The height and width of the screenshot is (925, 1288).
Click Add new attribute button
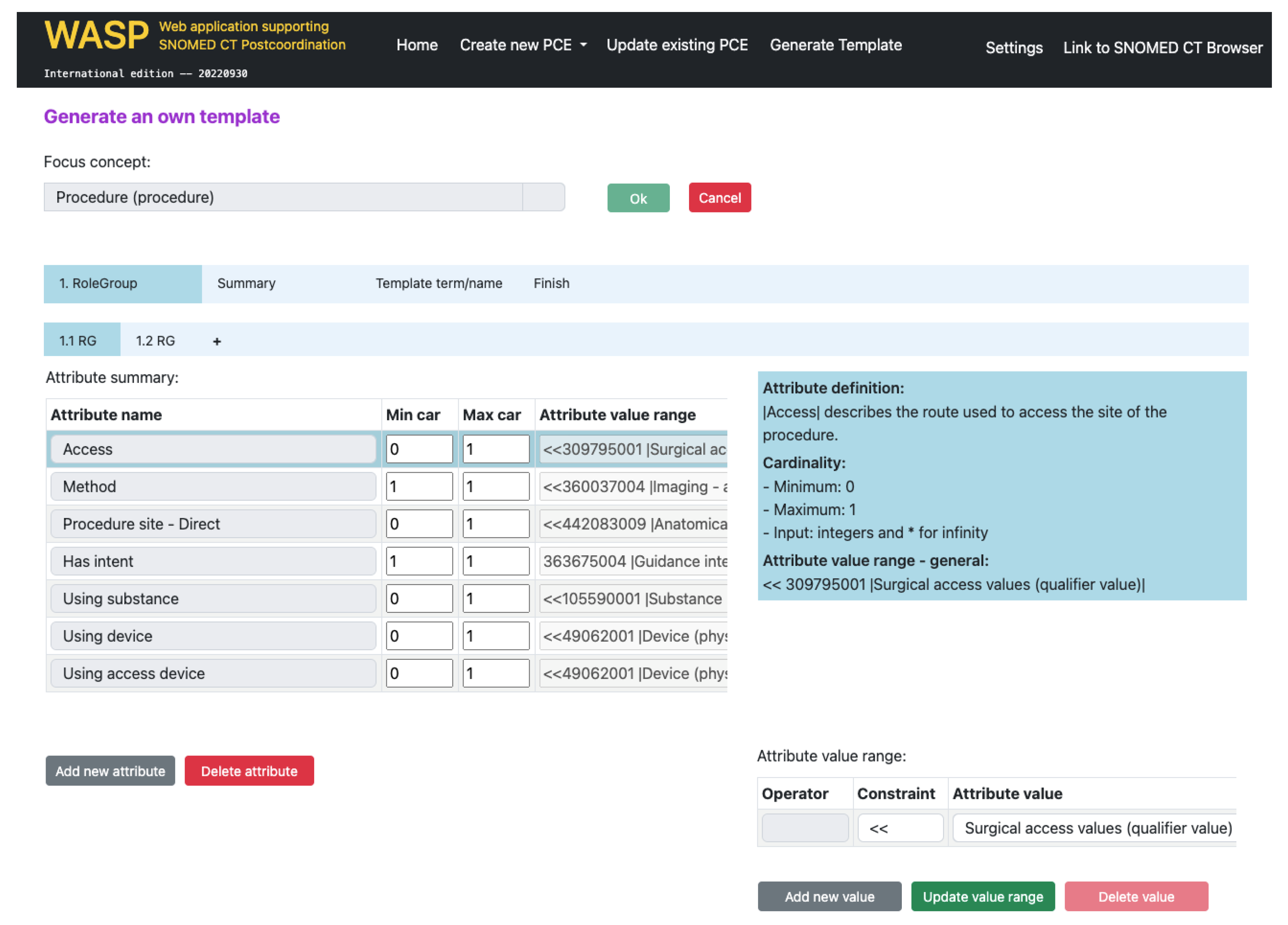click(x=110, y=770)
